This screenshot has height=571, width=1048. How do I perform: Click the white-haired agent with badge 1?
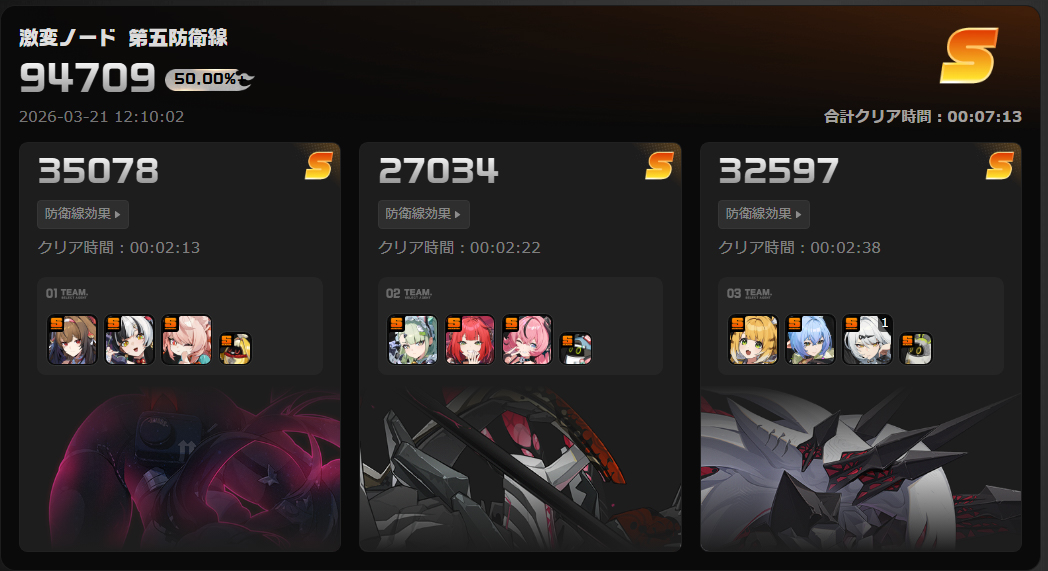[868, 340]
